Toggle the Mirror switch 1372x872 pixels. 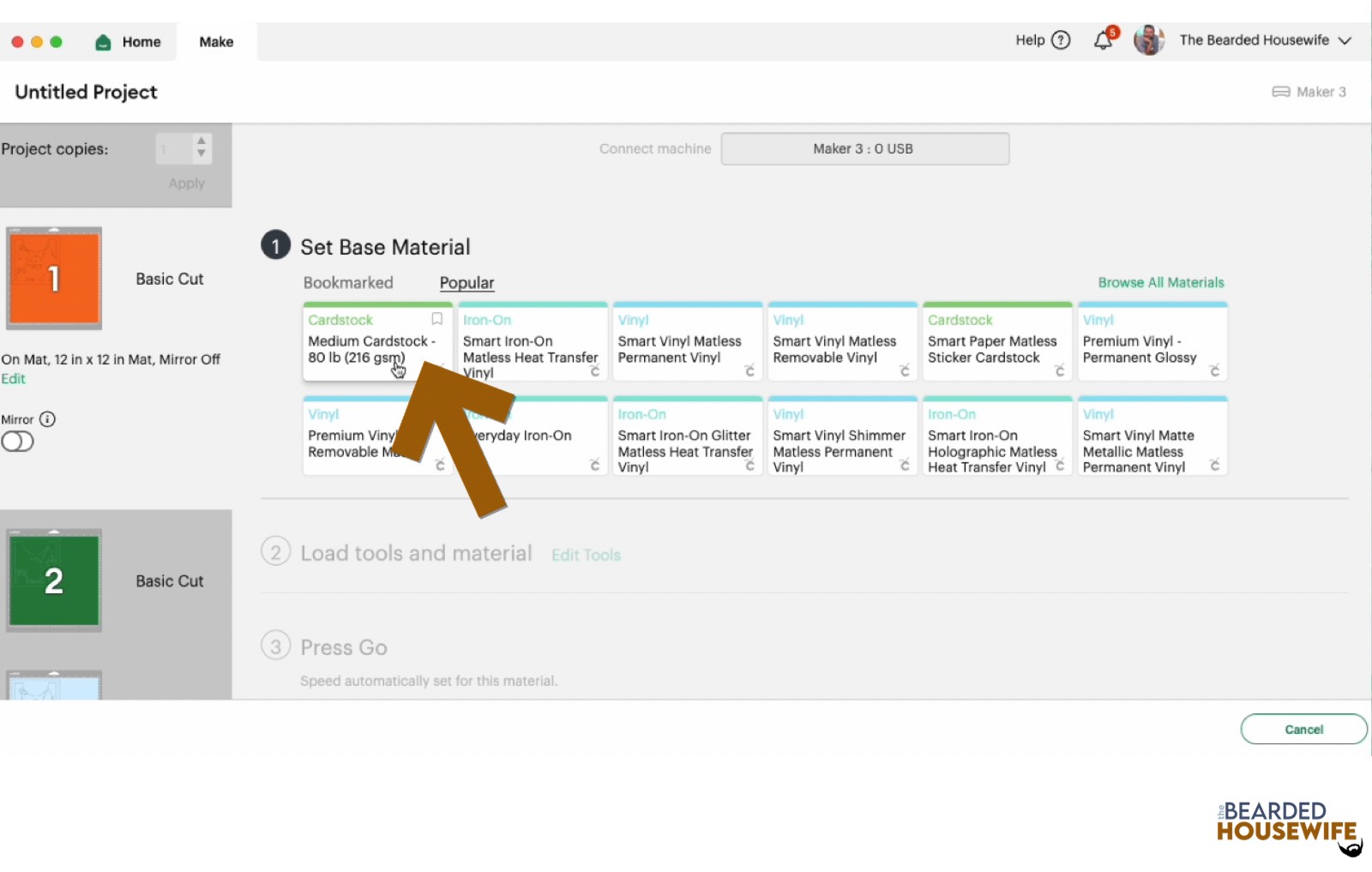click(x=17, y=442)
